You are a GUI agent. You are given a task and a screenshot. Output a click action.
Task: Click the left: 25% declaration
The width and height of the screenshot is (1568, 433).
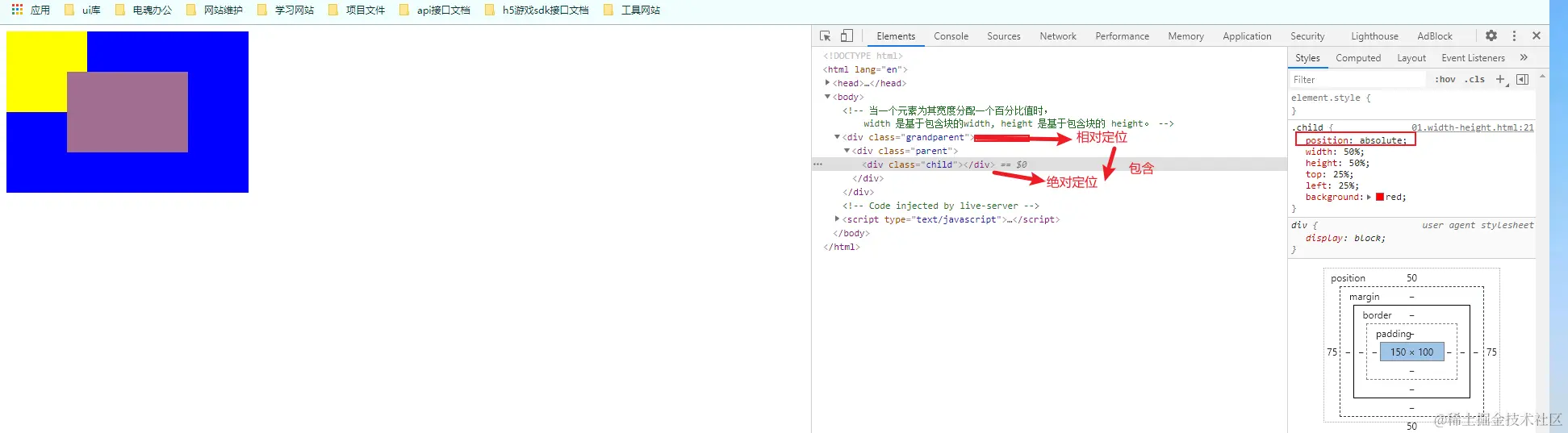1332,185
